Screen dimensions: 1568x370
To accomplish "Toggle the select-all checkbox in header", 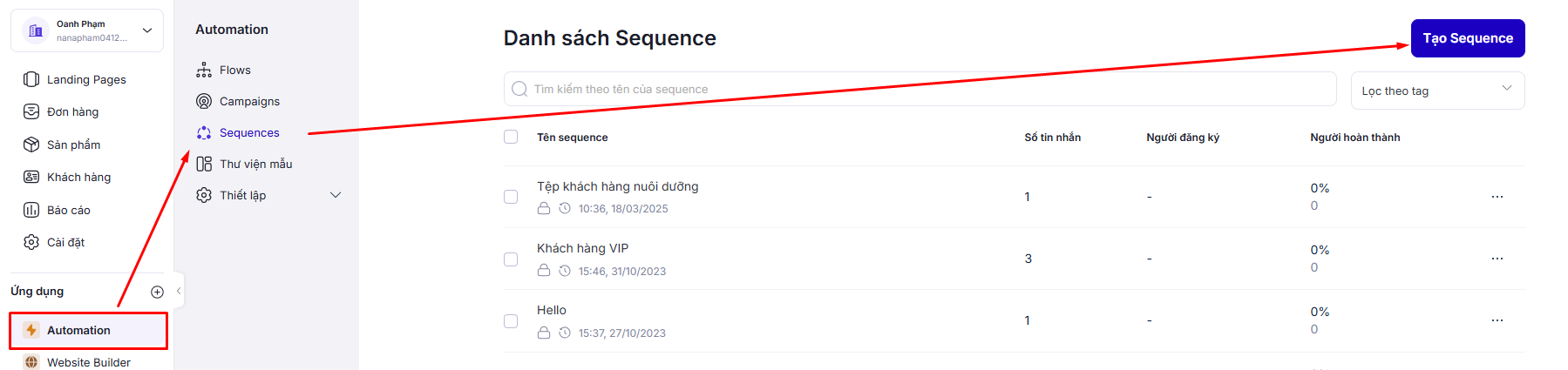I will point(511,137).
